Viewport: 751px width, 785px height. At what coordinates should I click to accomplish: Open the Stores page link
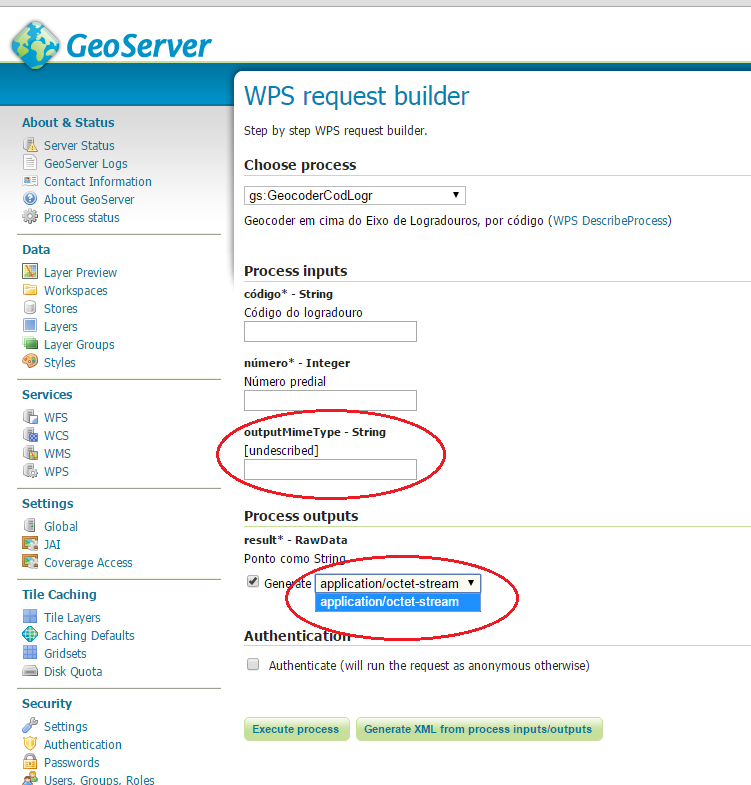pos(61,309)
